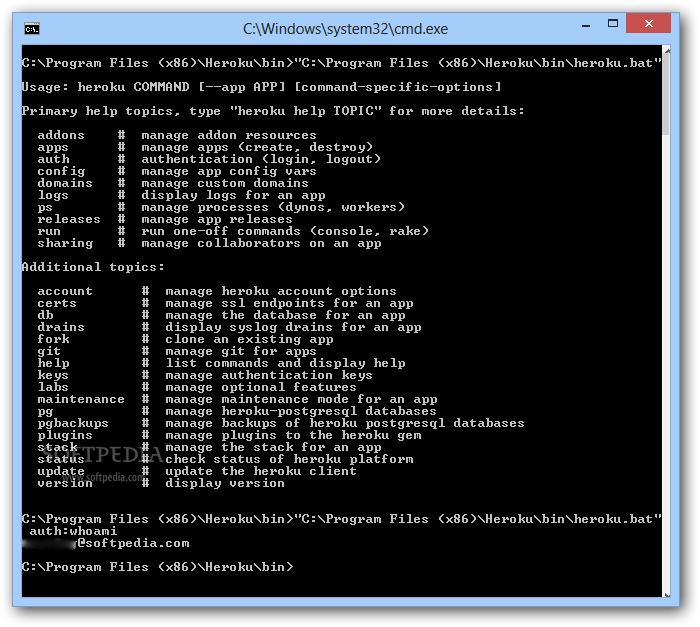Click the 'domains' topic text
700x627 pixels.
point(65,183)
